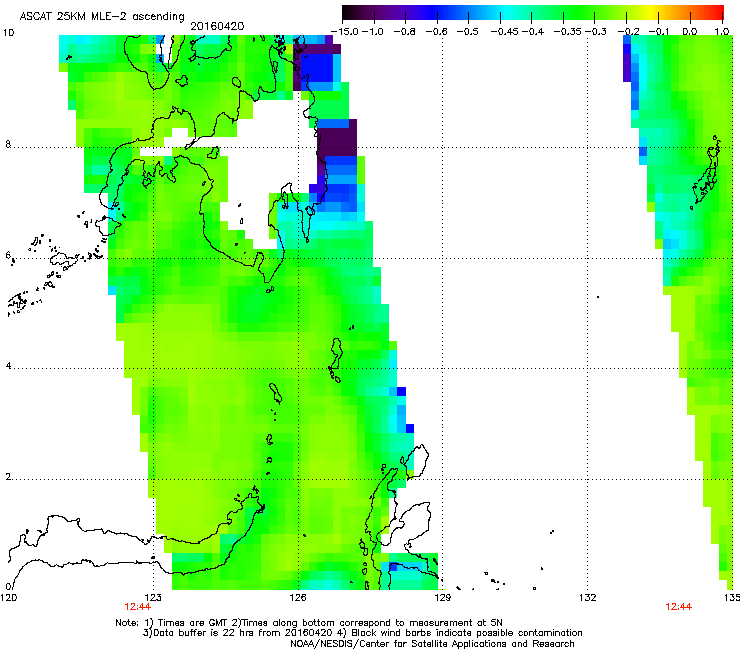Select the date label '20160420' under the title
Viewport: 740px width, 650px height.
pos(217,26)
